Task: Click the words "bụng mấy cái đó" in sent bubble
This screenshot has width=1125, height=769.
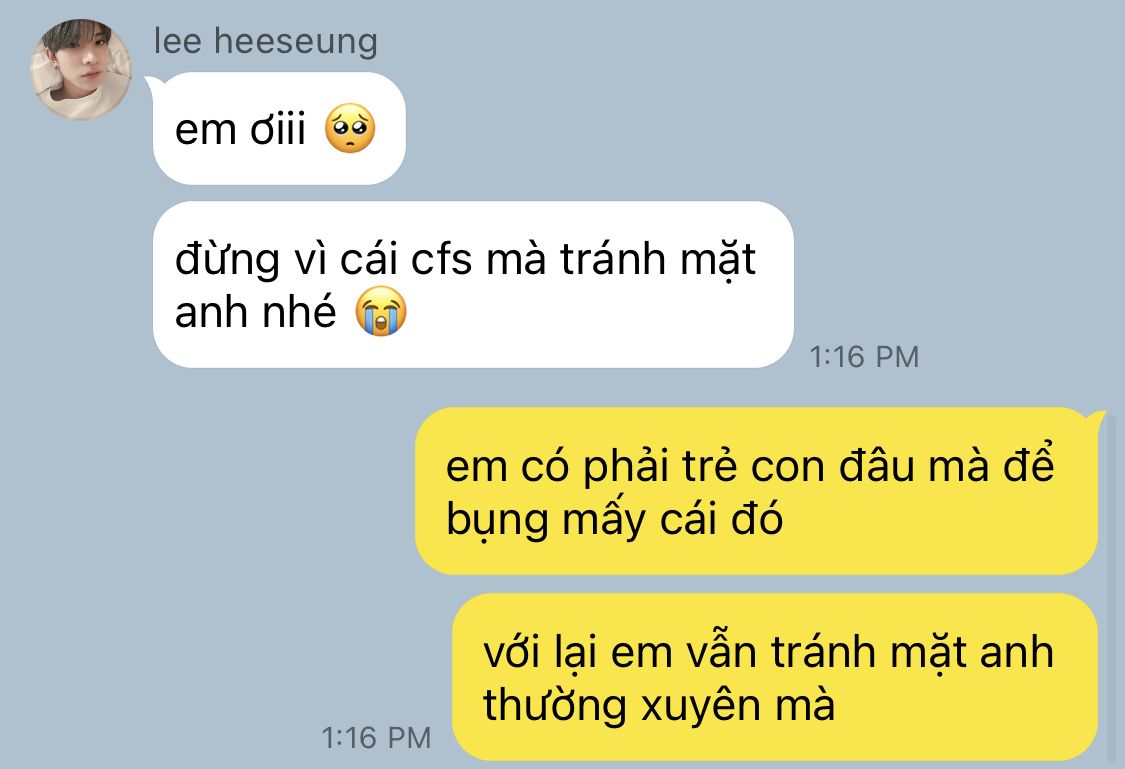Action: pyautogui.click(x=614, y=519)
